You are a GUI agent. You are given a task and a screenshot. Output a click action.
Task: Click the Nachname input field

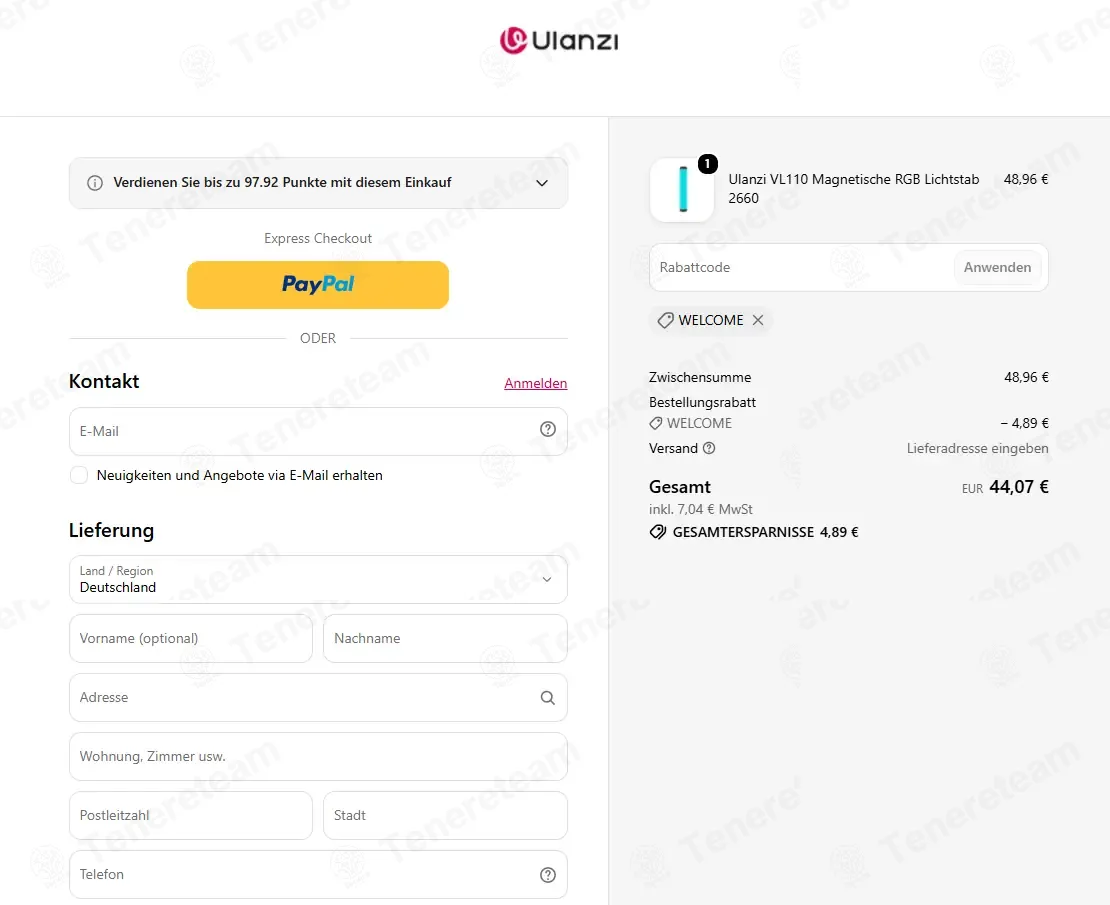pyautogui.click(x=445, y=639)
